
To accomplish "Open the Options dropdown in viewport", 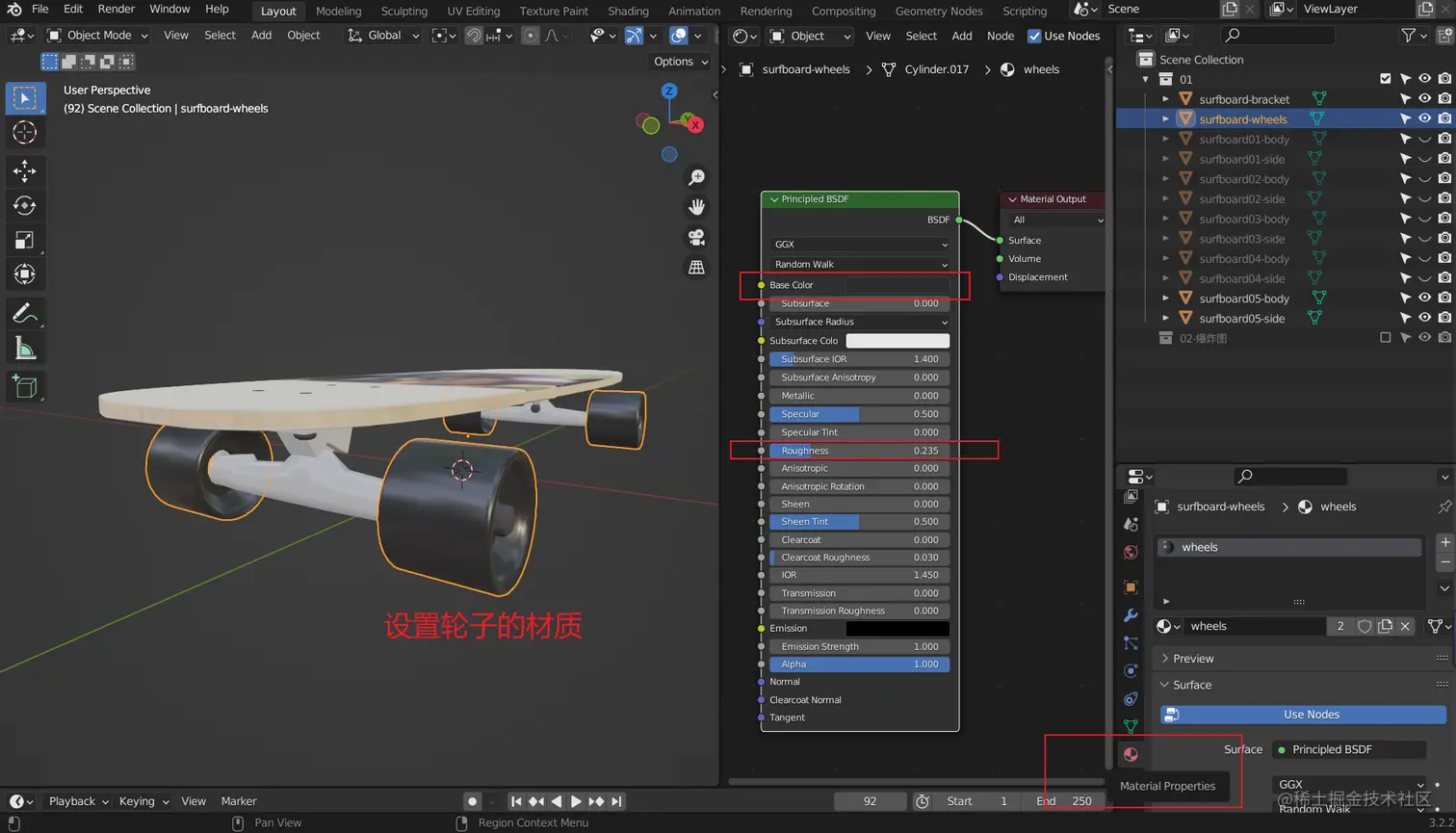I will click(x=681, y=62).
